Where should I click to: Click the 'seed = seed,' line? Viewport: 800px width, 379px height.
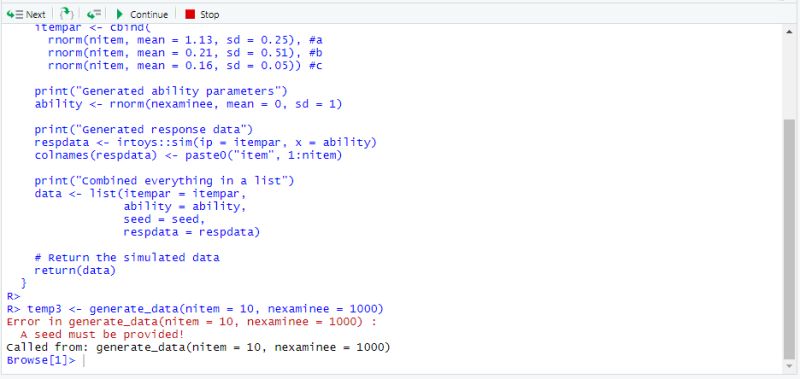click(164, 219)
